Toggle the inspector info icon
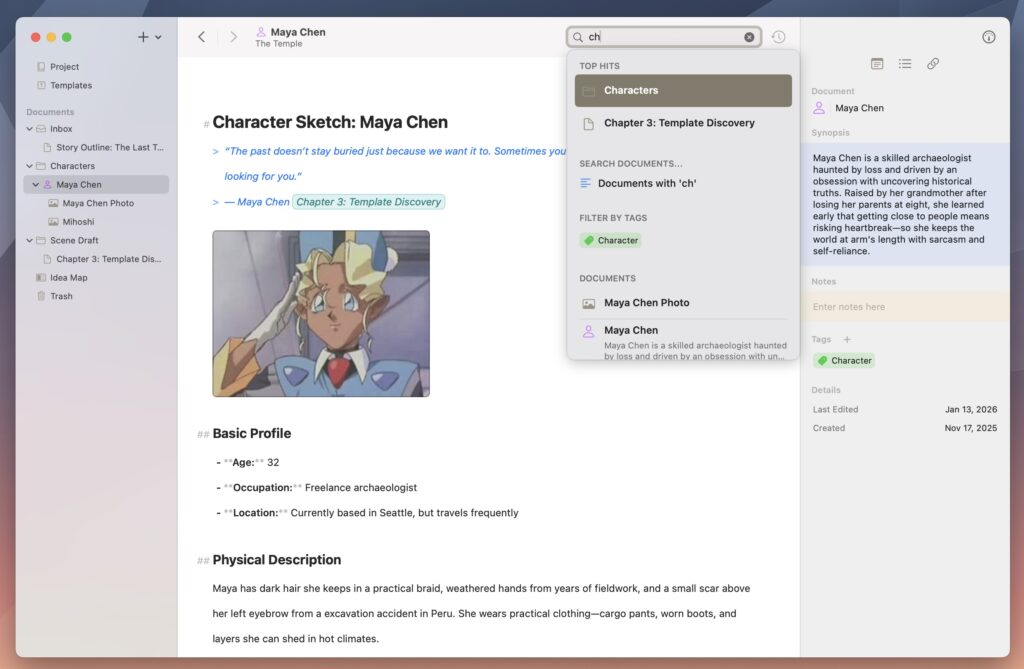1024x669 pixels. 989,37
